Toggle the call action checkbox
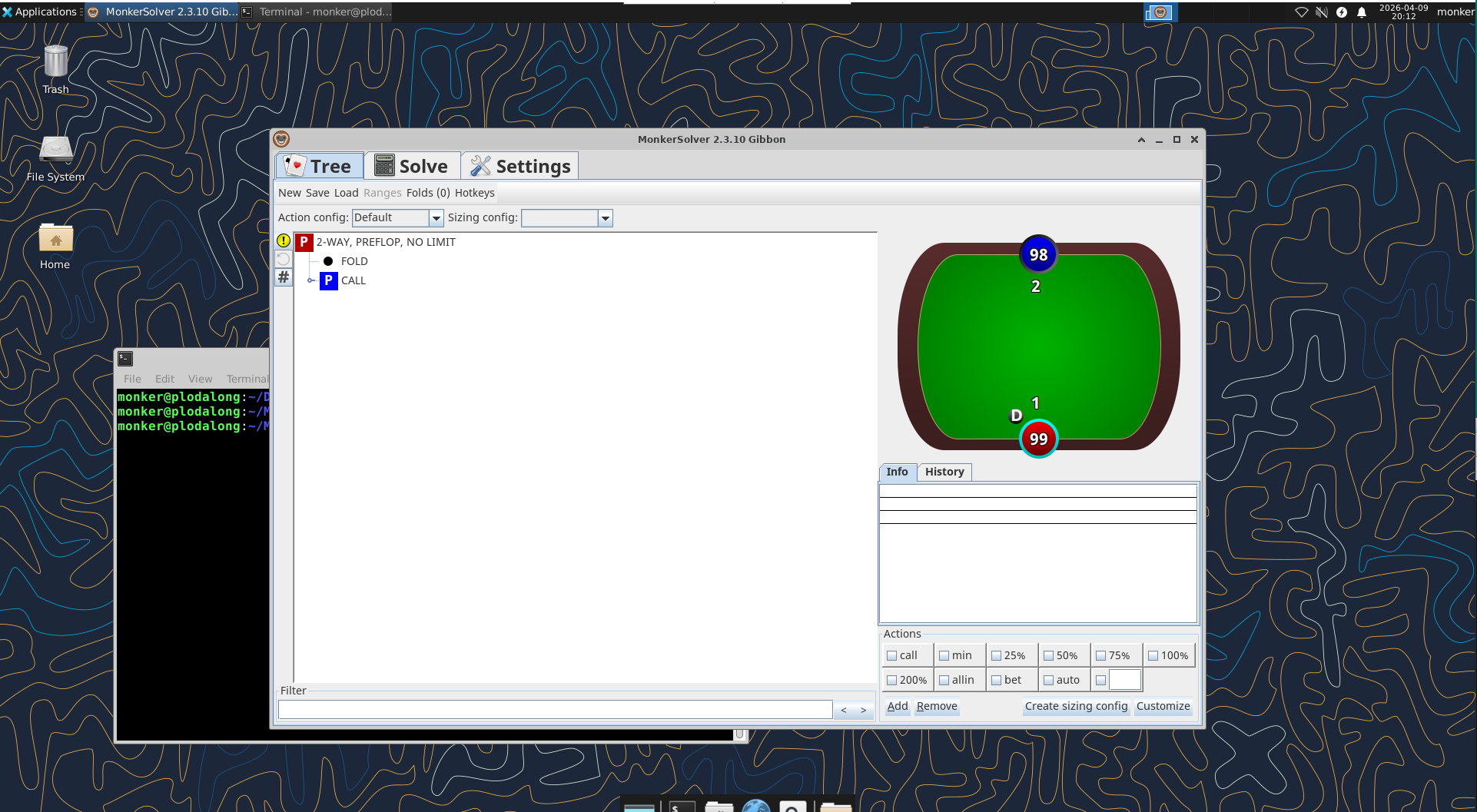The height and width of the screenshot is (812, 1477). [891, 655]
